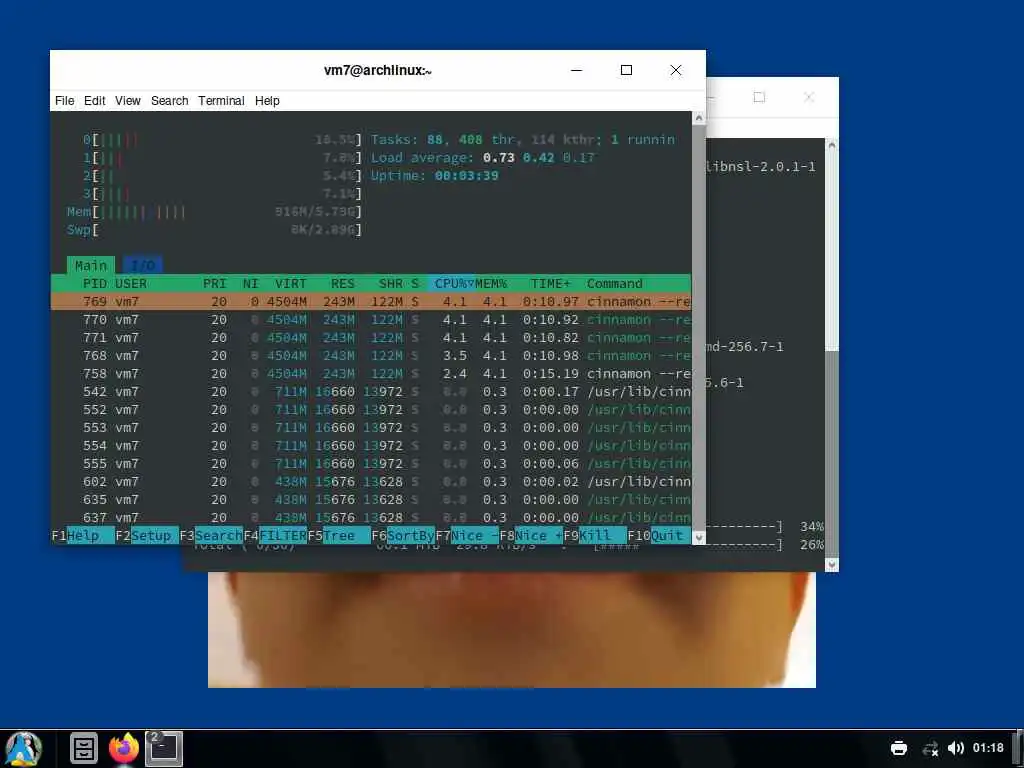
Task: Select process row PID 770
Action: 370,320
